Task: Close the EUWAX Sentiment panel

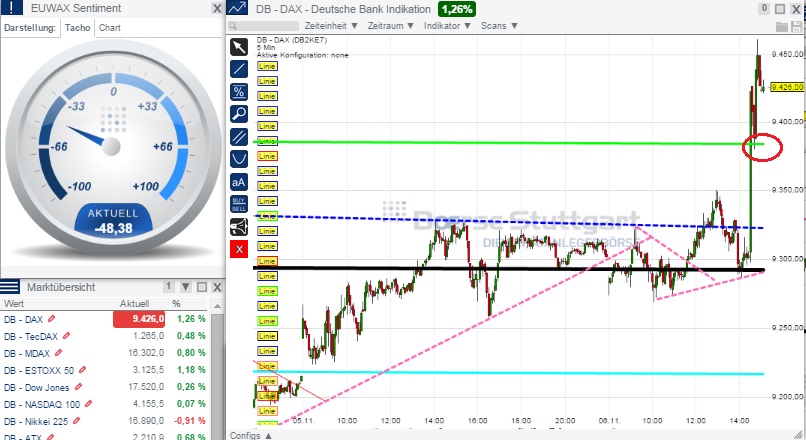Action: (x=217, y=8)
